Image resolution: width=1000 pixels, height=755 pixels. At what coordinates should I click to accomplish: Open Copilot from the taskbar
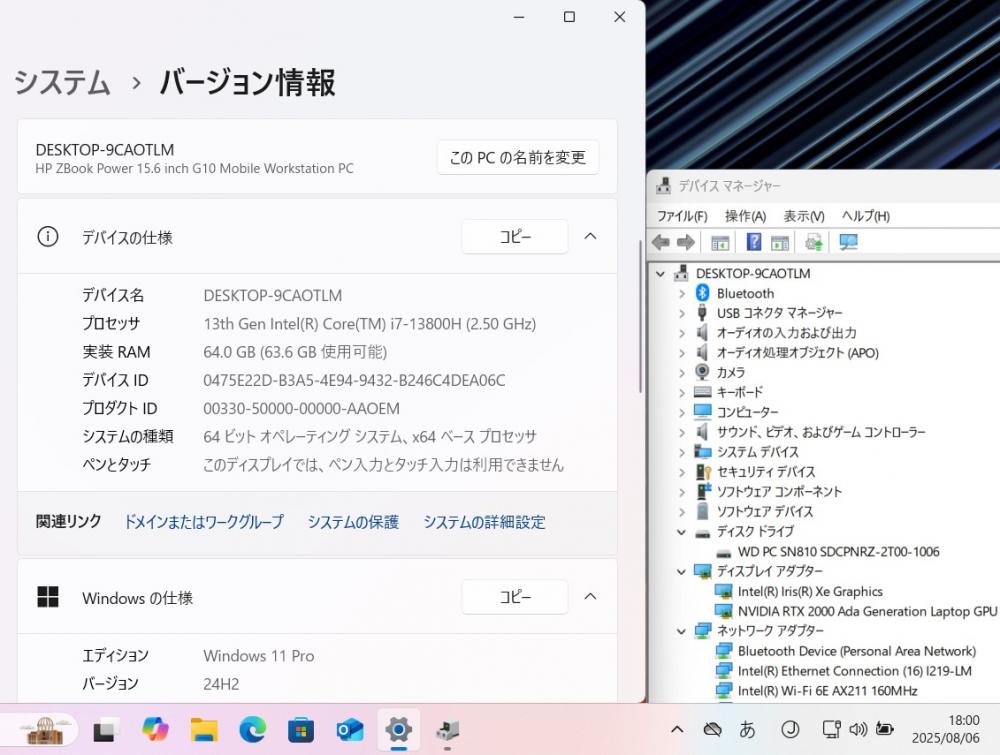[155, 729]
